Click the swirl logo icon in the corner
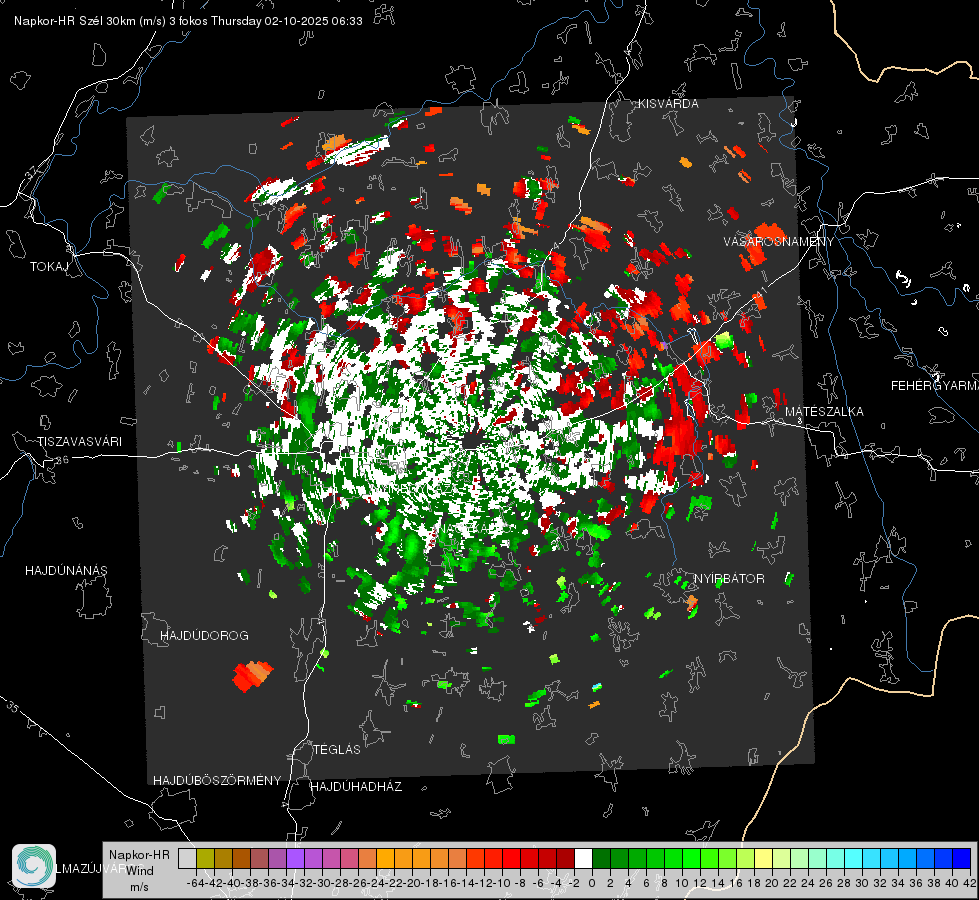The image size is (979, 900). click(x=34, y=866)
